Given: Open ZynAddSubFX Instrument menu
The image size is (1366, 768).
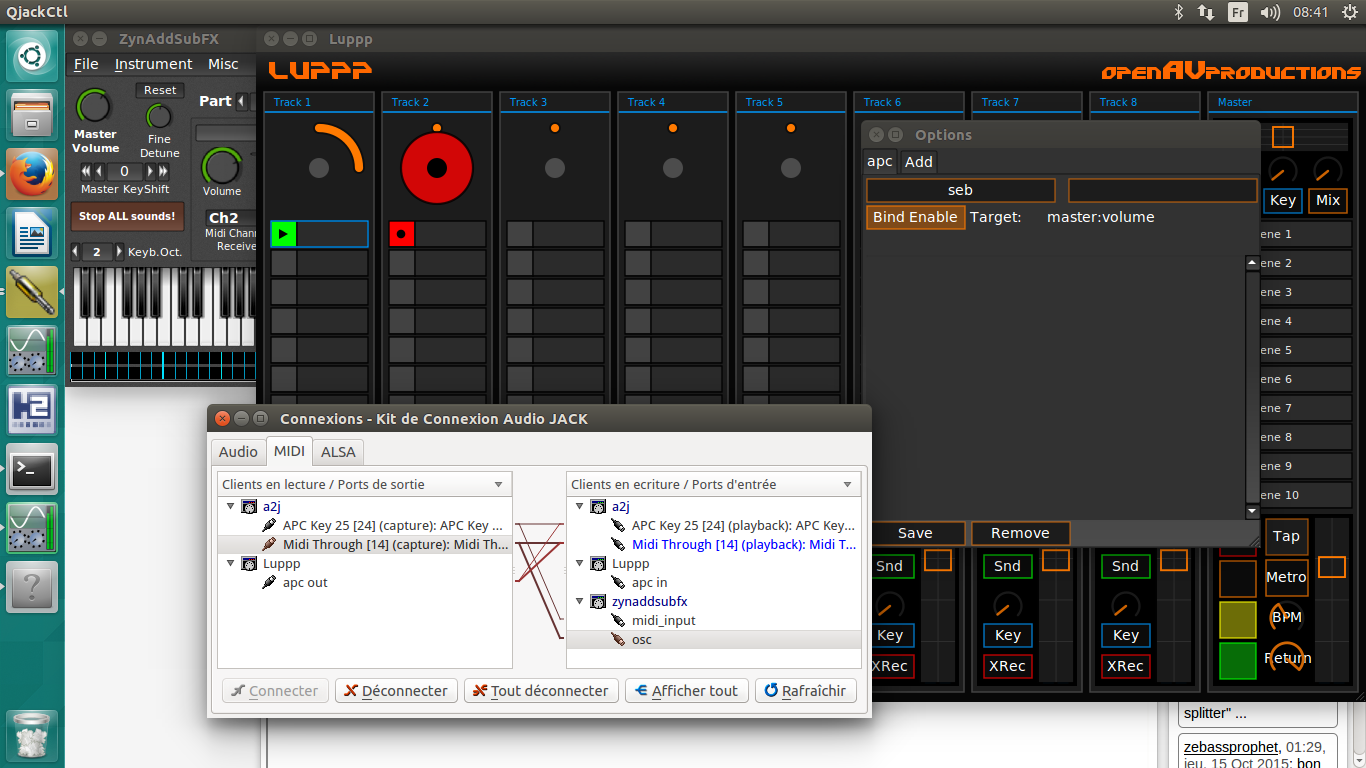Looking at the screenshot, I should (x=154, y=64).
